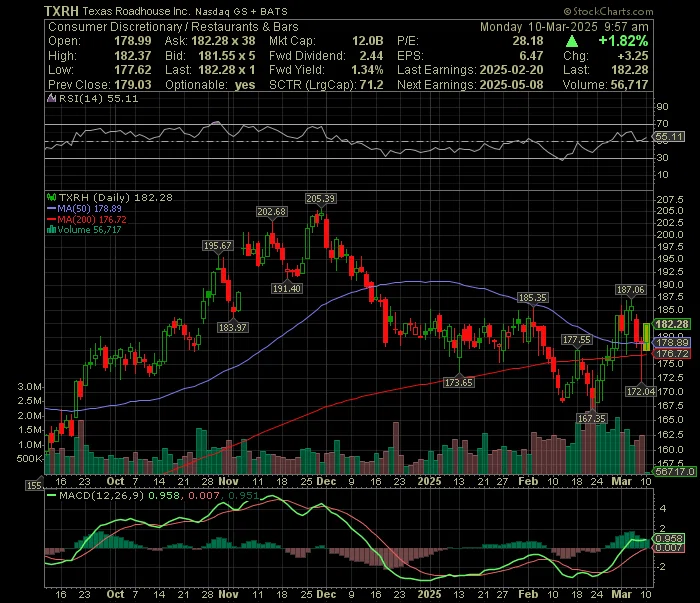Viewport: 700px width, 603px height.
Task: Click the volume bars icon in the price legend
Action: 51,230
